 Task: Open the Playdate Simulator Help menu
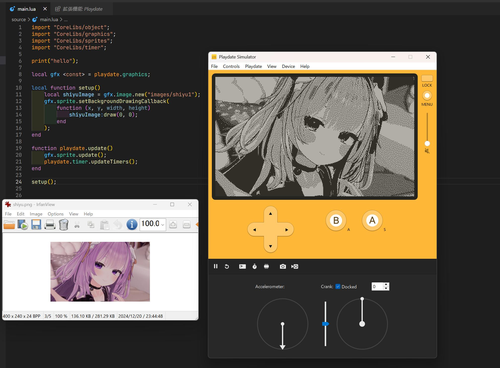(x=305, y=66)
